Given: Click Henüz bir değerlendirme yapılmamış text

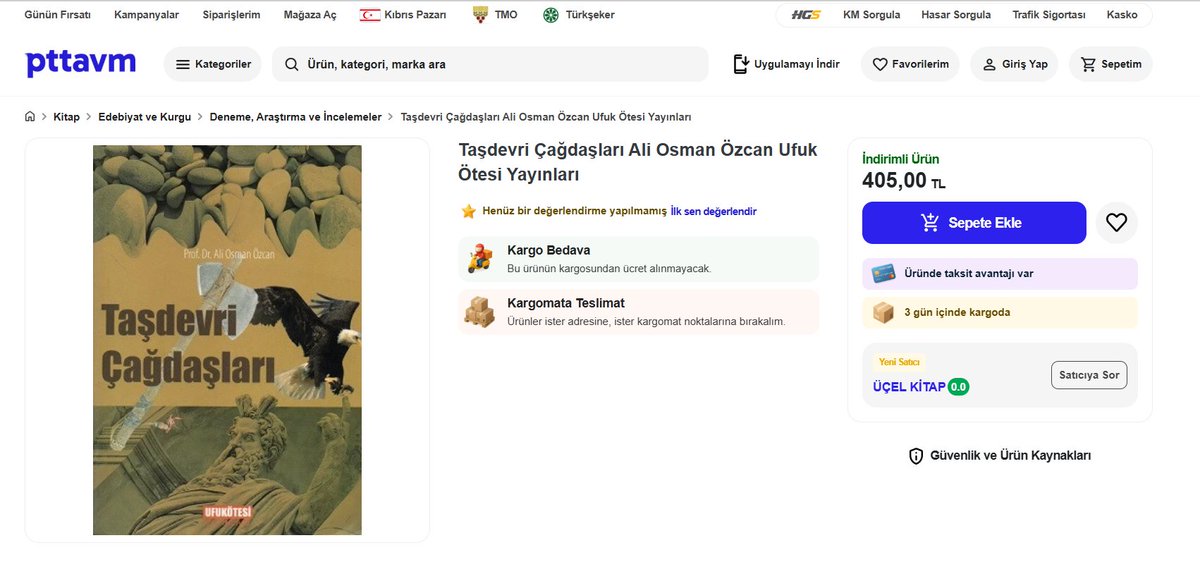Looking at the screenshot, I should pyautogui.click(x=574, y=212).
